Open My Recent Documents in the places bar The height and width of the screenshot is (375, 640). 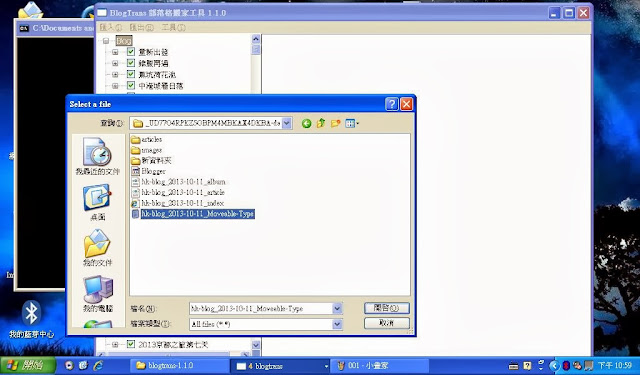point(98,157)
